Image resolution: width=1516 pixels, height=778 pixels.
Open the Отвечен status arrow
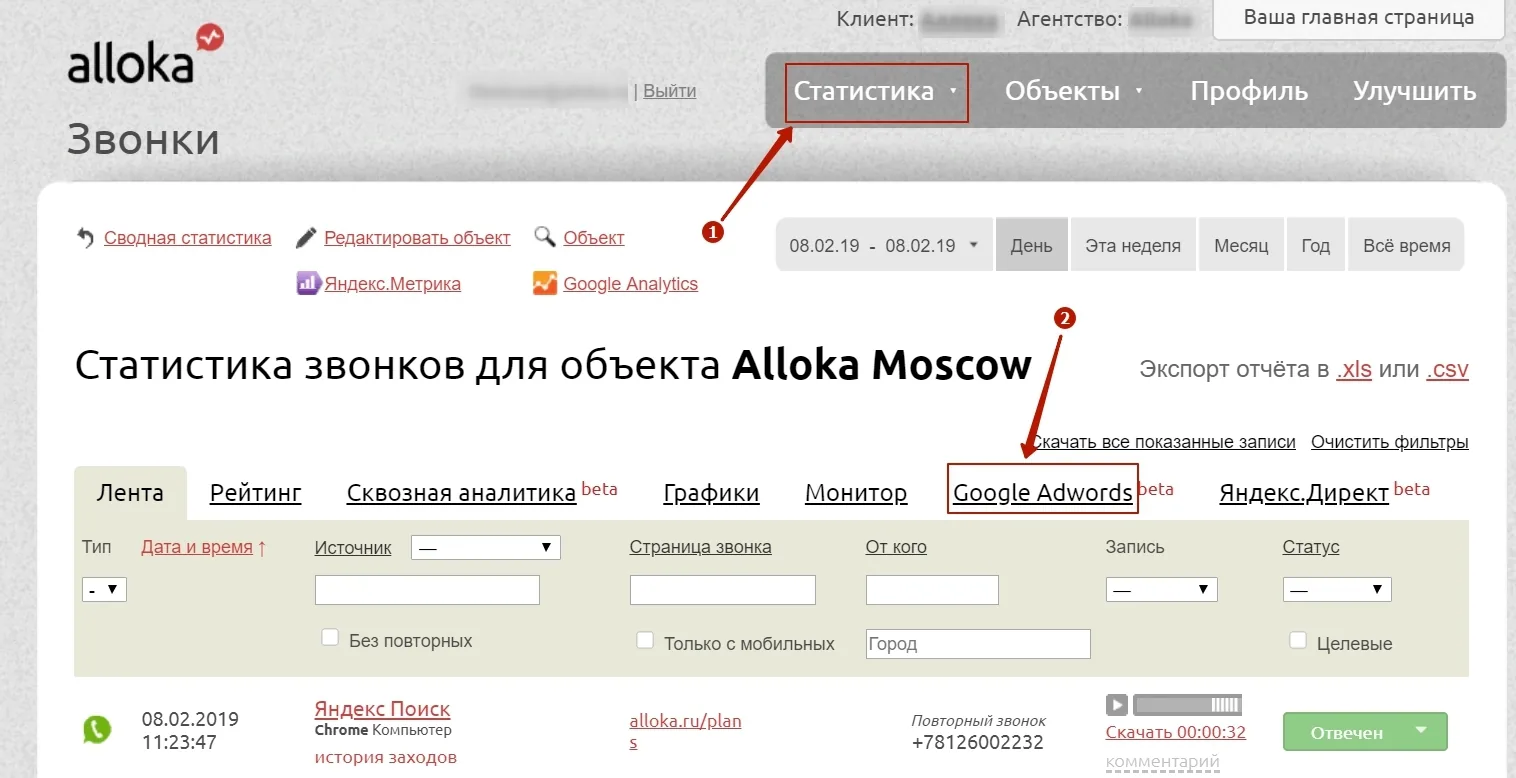click(1422, 731)
